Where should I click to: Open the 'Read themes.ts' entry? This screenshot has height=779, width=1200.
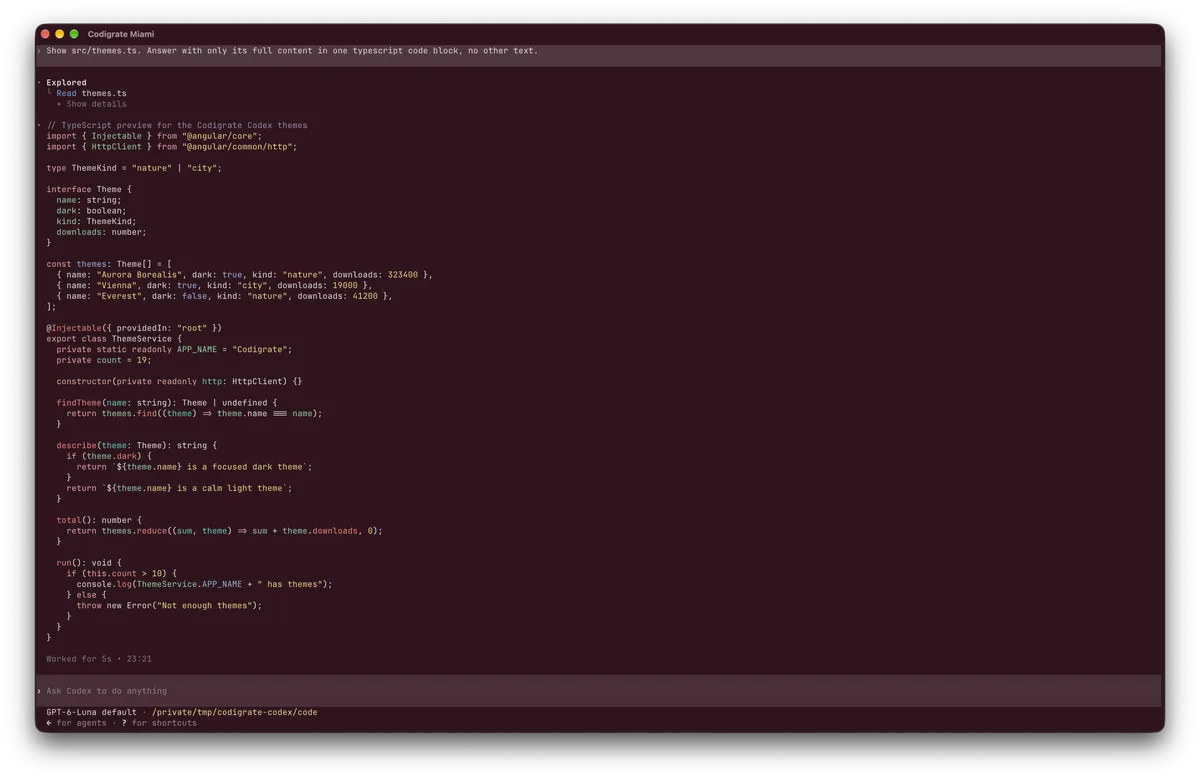[x=91, y=93]
